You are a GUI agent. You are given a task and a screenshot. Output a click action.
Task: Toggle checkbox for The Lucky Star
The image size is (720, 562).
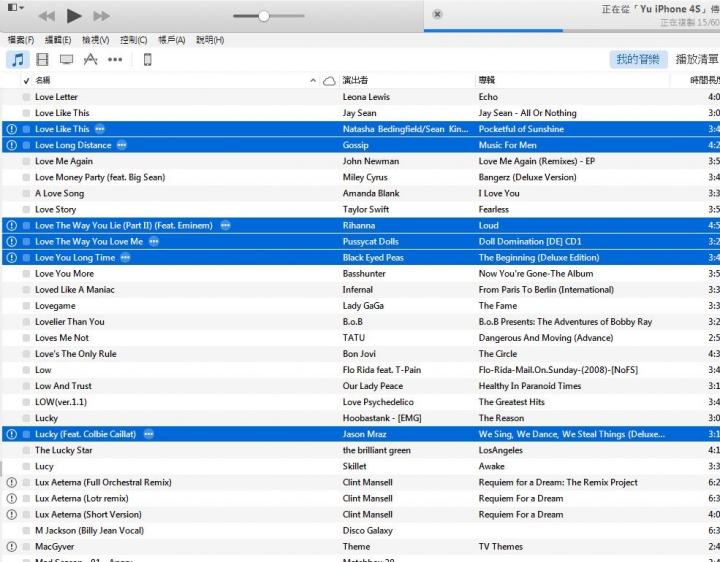[26, 451]
